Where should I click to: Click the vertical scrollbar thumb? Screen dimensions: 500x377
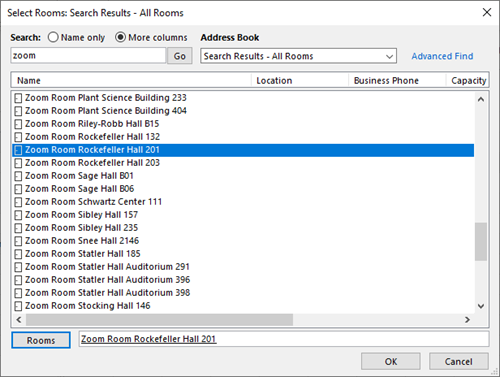pos(481,241)
